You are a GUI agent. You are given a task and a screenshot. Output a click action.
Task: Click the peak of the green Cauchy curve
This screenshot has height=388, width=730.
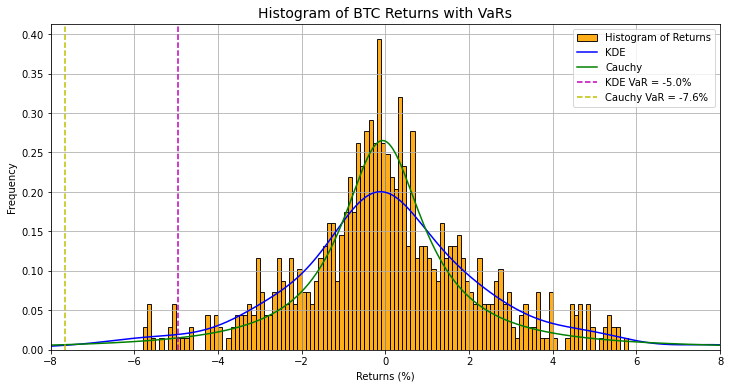(383, 141)
